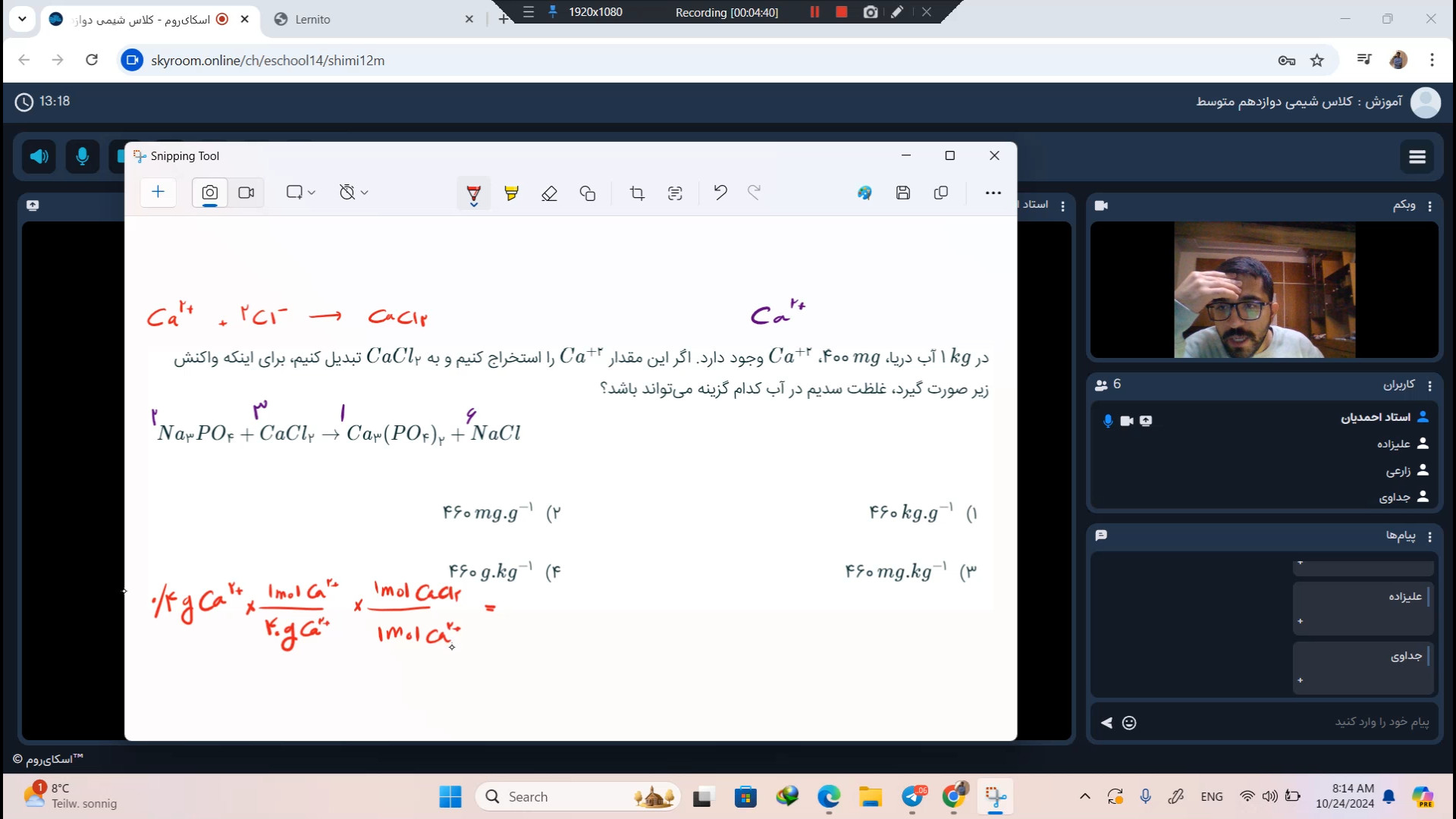Undo the last pen stroke
This screenshot has height=819, width=1456.
coord(720,193)
